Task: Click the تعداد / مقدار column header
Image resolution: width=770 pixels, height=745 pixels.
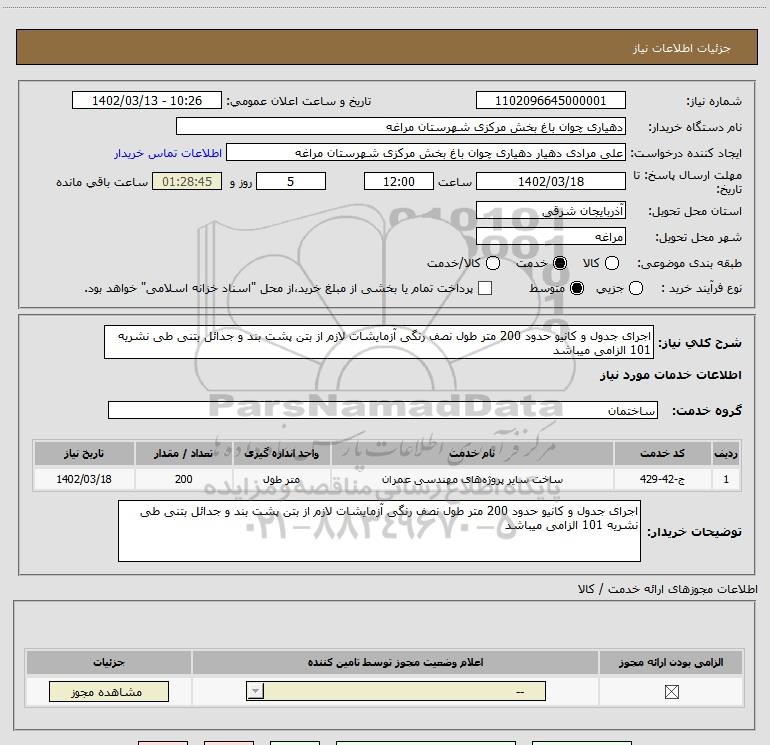Action: [x=183, y=453]
